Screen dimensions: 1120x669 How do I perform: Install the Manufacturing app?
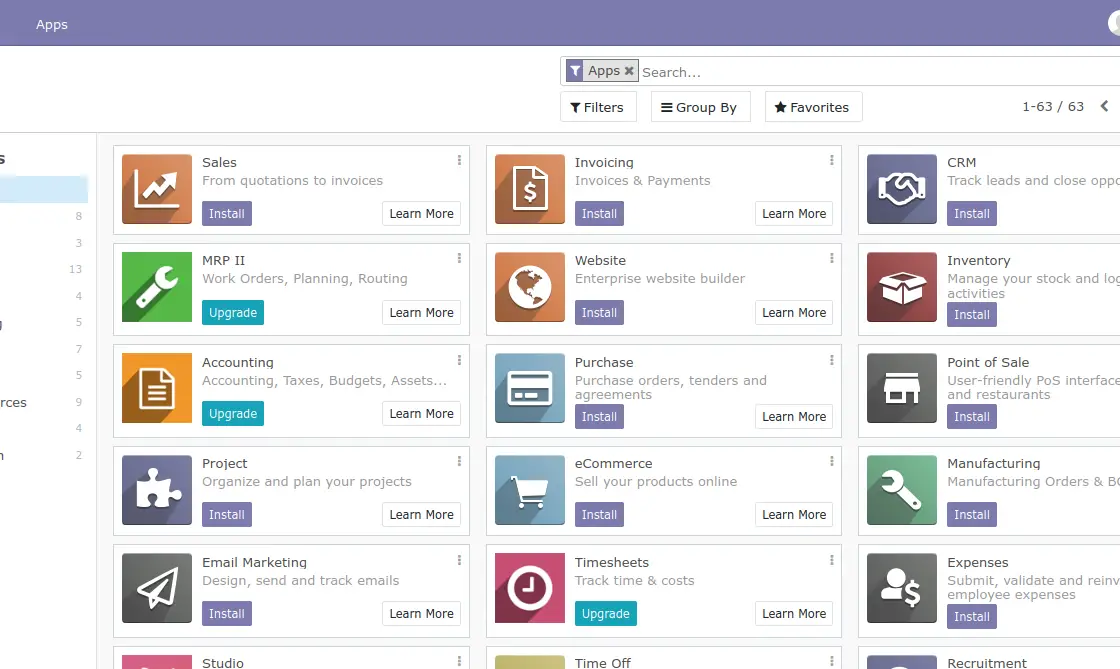[x=971, y=515]
